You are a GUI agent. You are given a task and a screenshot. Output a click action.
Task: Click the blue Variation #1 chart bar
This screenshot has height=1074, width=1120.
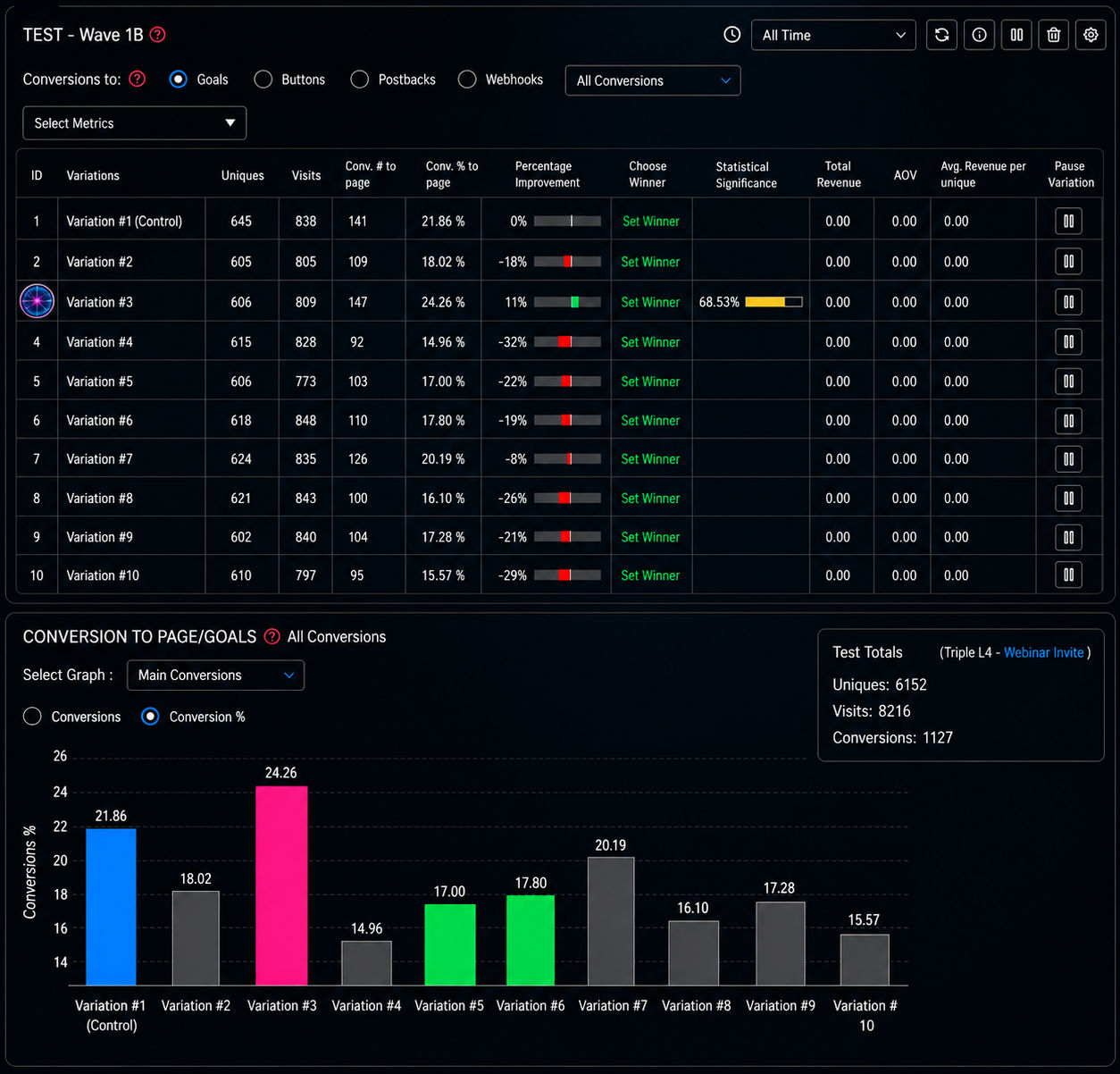pyautogui.click(x=111, y=907)
